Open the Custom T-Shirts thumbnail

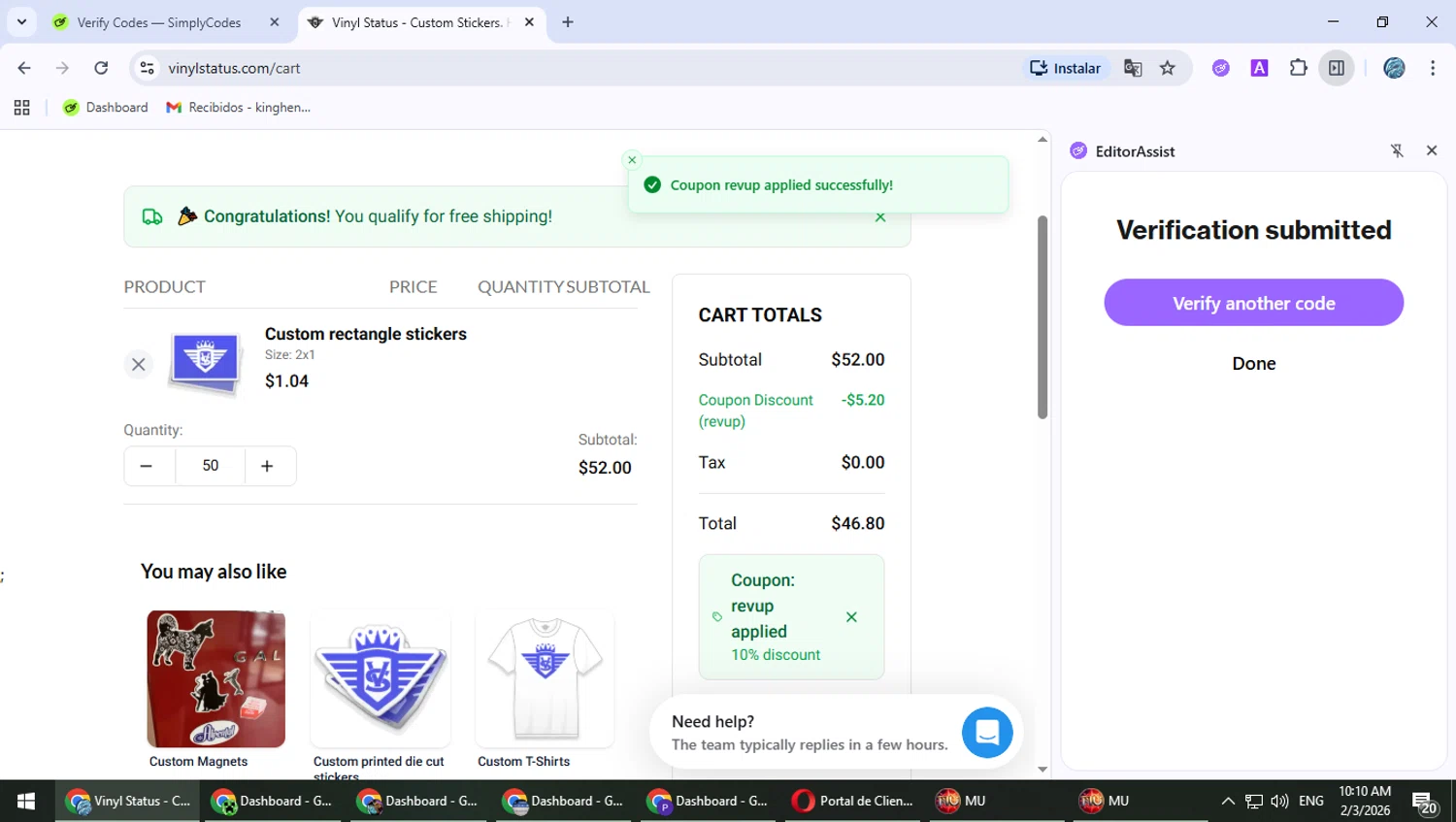coord(545,678)
